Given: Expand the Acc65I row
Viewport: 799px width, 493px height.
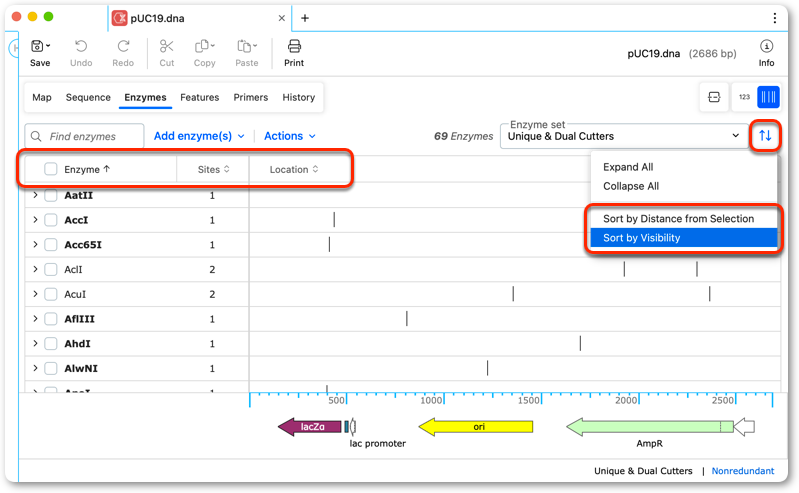Looking at the screenshot, I should 35,245.
